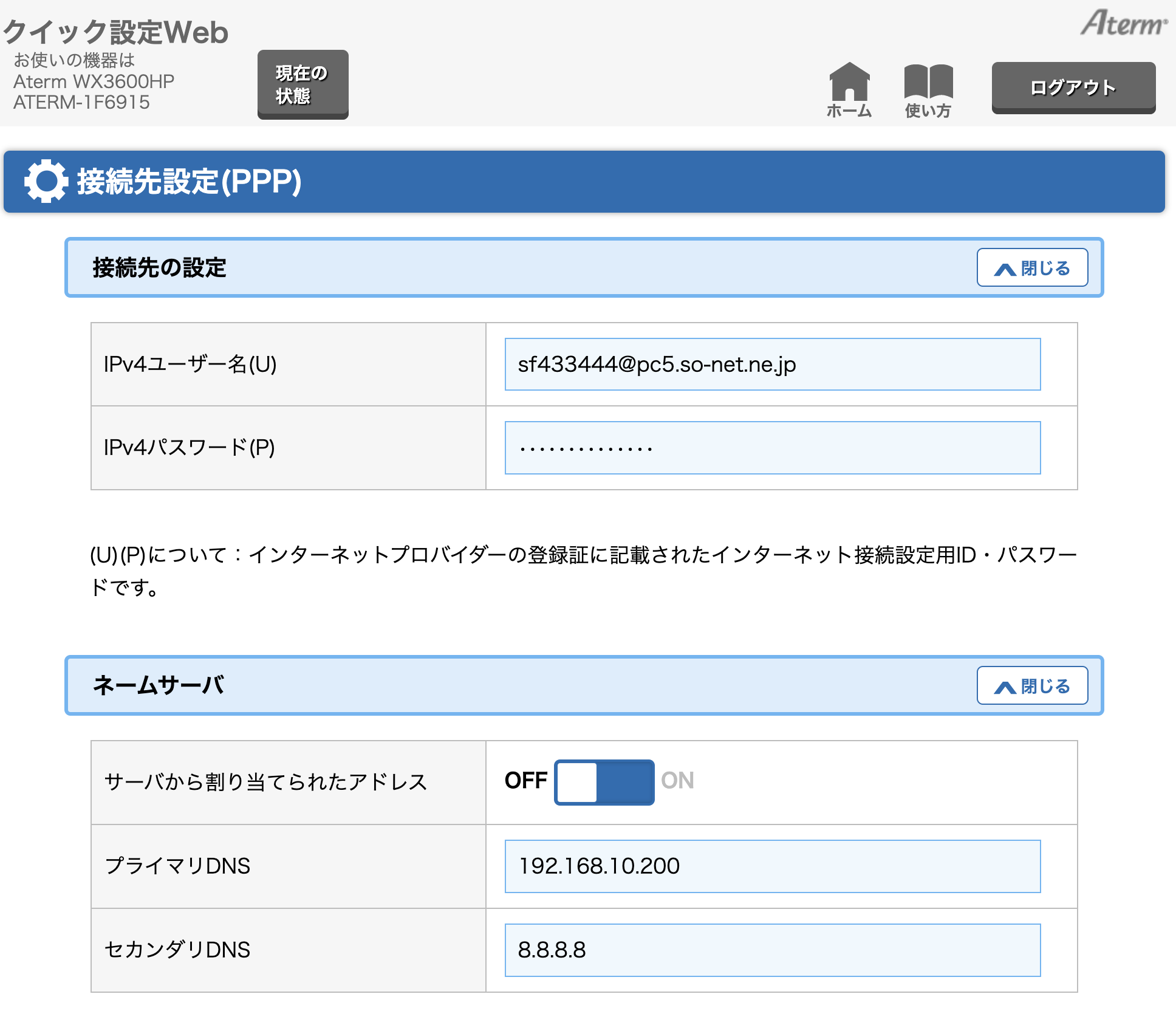Viewport: 1176px width, 1011px height.
Task: Click the OFF label beside switch
Action: pos(525,781)
